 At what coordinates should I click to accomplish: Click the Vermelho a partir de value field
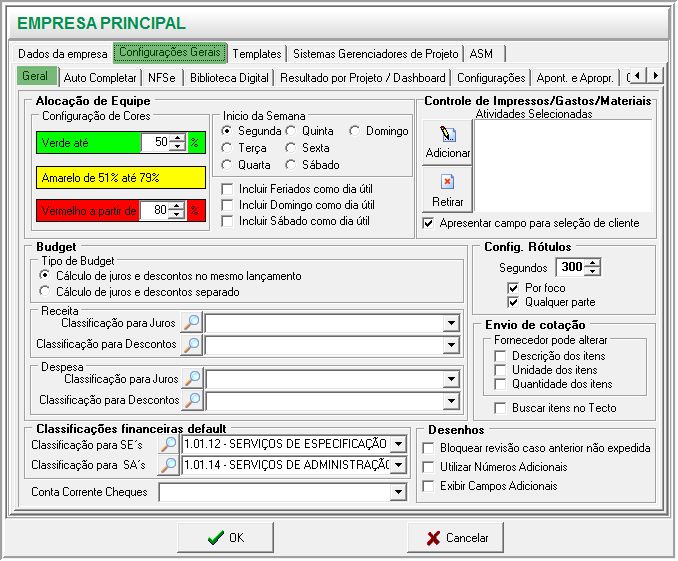[154, 210]
